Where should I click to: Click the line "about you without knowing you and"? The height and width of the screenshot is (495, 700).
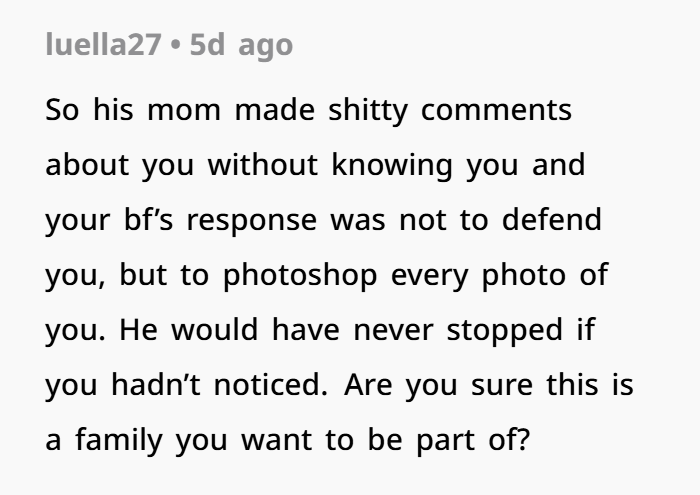tap(314, 164)
